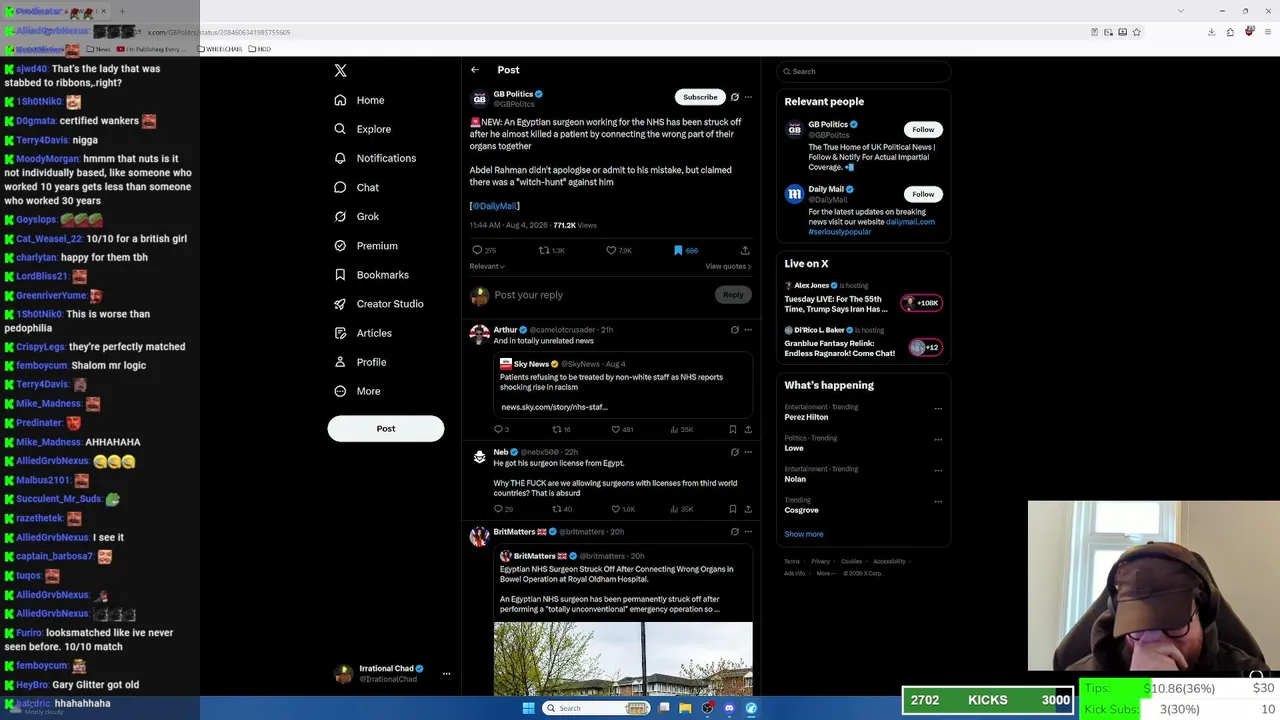Image resolution: width=1280 pixels, height=720 pixels.
Task: Open Chat in the X sidebar
Action: pyautogui.click(x=356, y=187)
